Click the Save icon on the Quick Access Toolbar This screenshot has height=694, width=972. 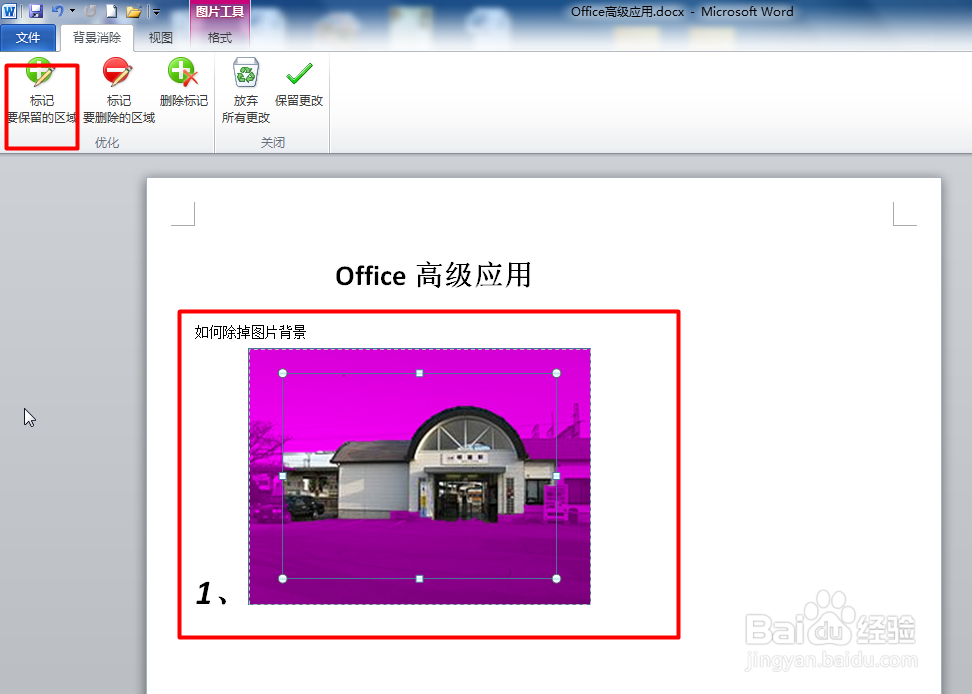click(37, 9)
